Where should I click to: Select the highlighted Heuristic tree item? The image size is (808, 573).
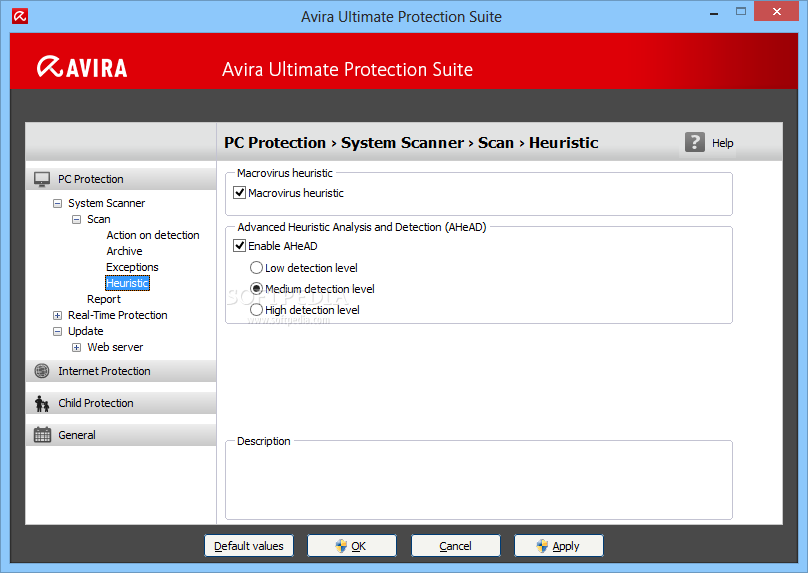click(x=127, y=283)
